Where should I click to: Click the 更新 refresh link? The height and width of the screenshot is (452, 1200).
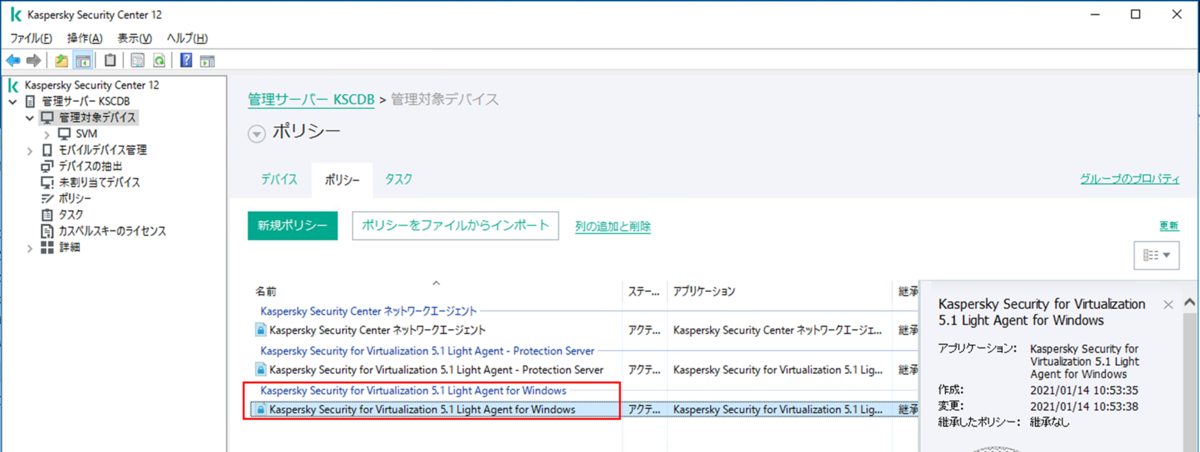click(x=1169, y=226)
